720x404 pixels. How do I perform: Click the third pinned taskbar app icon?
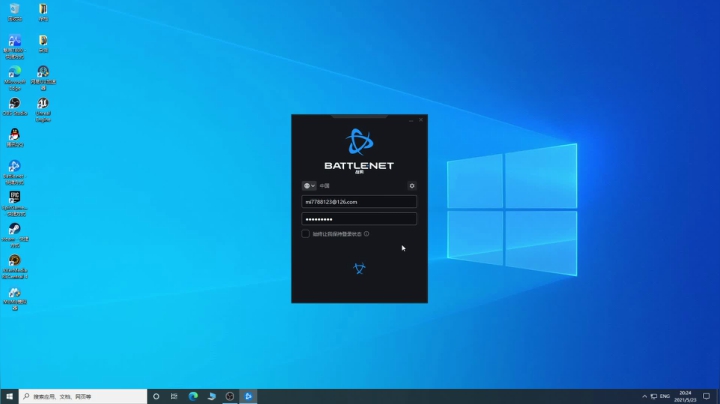[x=212, y=396]
